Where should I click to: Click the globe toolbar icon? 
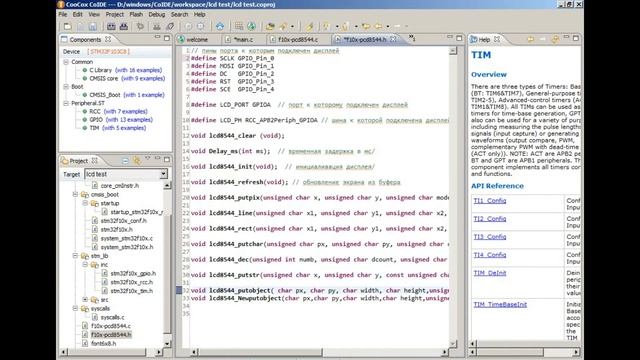tap(251, 27)
